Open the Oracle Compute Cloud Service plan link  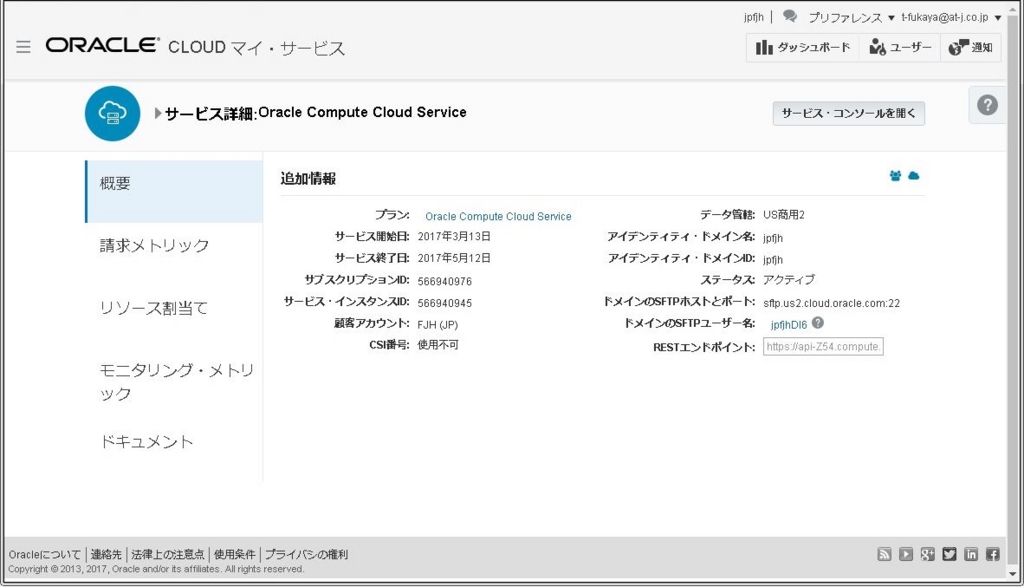(498, 216)
